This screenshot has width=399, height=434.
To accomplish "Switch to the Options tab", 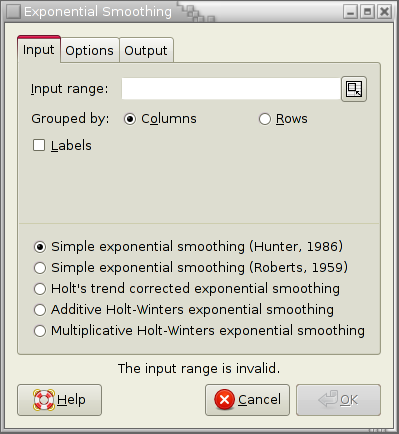I will (89, 51).
